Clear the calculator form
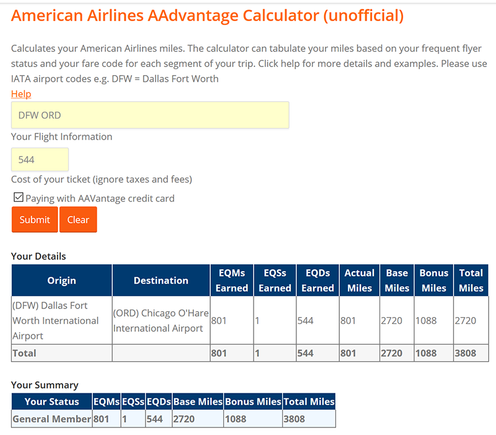Screen dimensions: 496x435 point(78,219)
